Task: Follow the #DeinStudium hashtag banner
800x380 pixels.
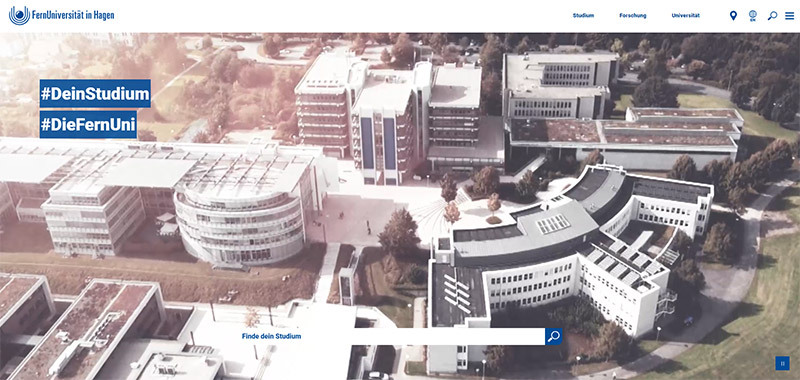Action: click(x=95, y=93)
